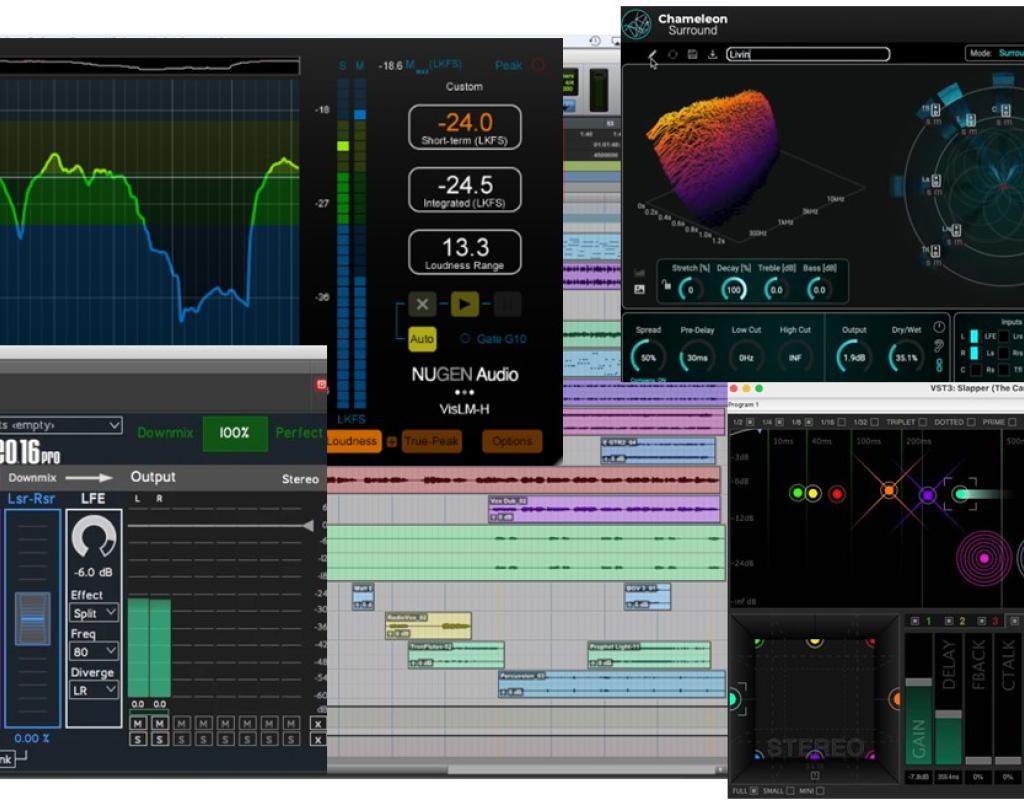Click the magenta concentric-ring node in Slapper
Screen dimensions: 1024x800
pyautogui.click(x=984, y=558)
